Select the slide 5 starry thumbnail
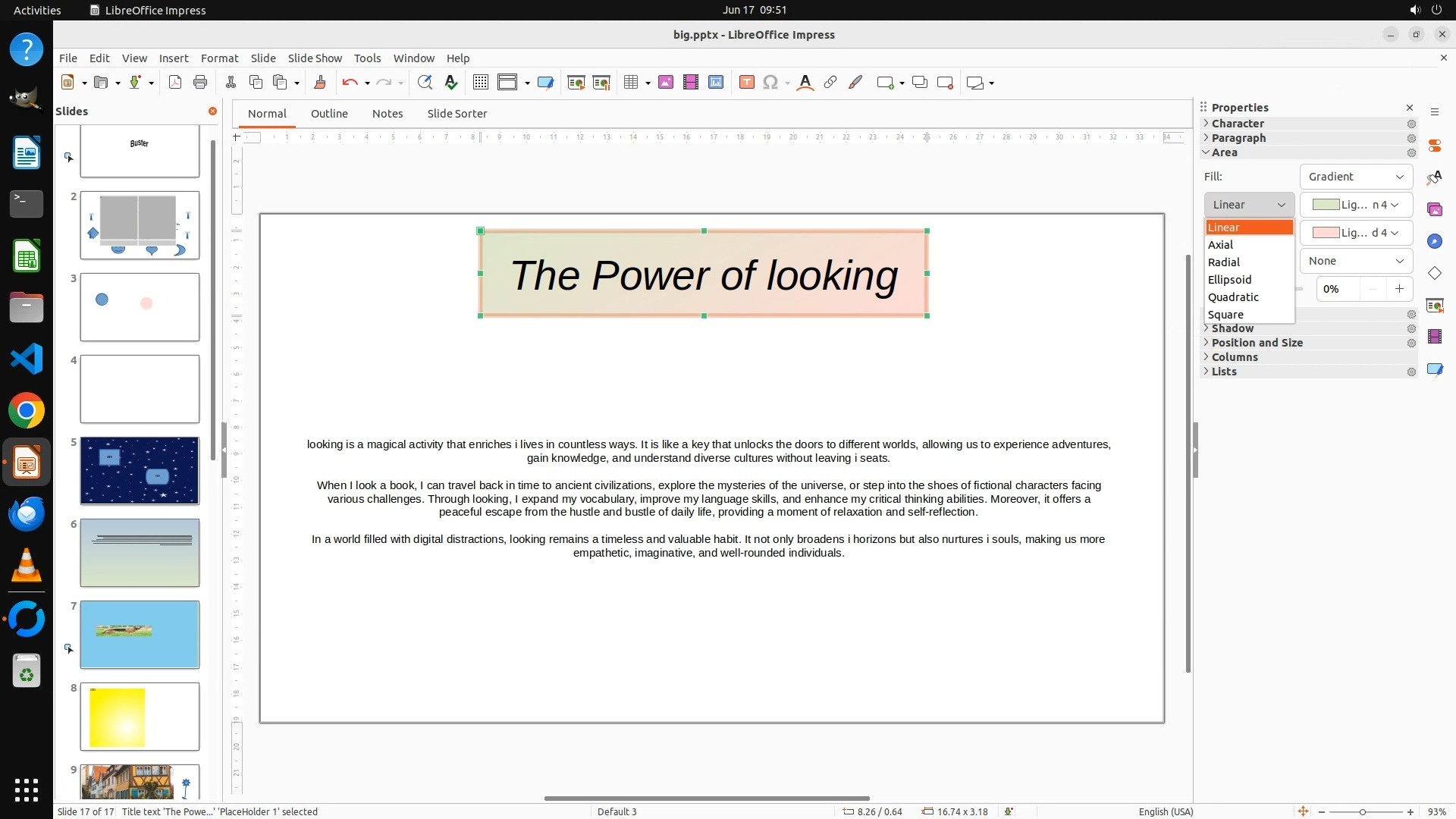 140,471
